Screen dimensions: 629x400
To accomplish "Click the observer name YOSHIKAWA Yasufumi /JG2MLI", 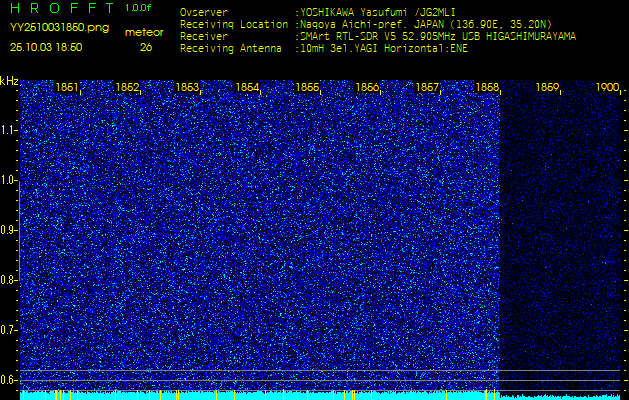I will pos(377,12).
